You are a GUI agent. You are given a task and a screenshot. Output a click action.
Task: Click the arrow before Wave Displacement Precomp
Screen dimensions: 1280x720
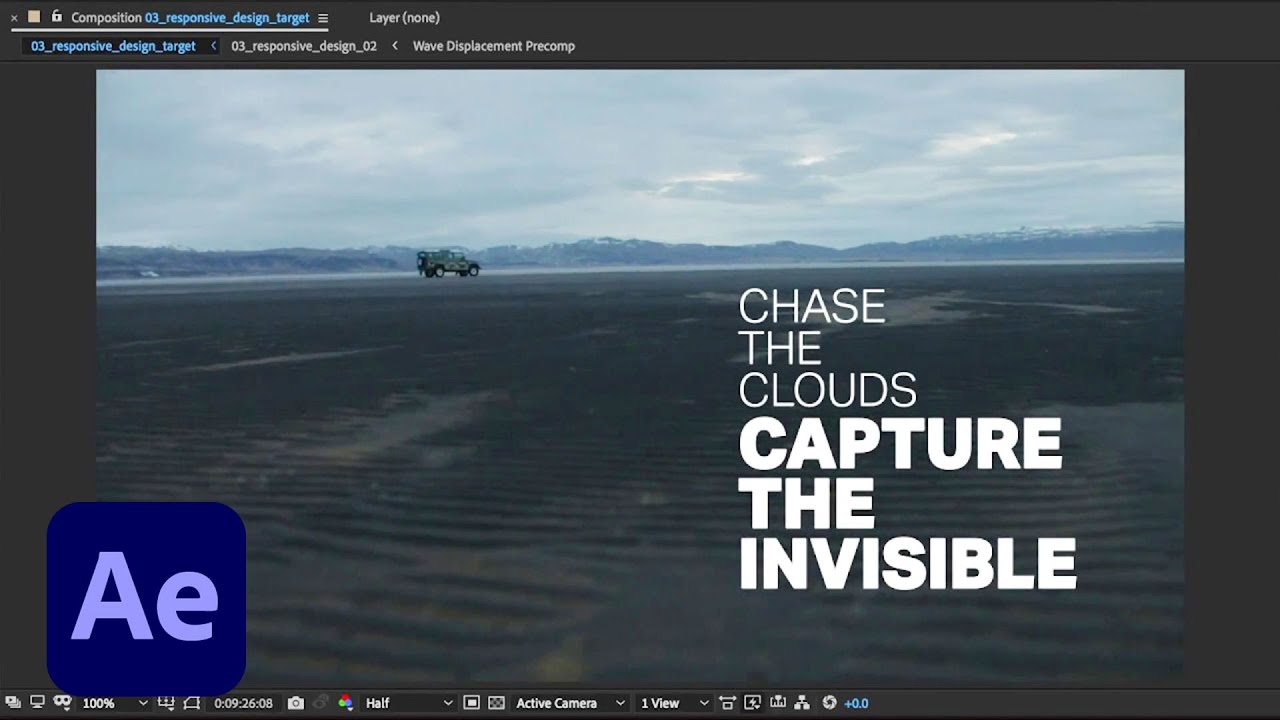[x=395, y=46]
